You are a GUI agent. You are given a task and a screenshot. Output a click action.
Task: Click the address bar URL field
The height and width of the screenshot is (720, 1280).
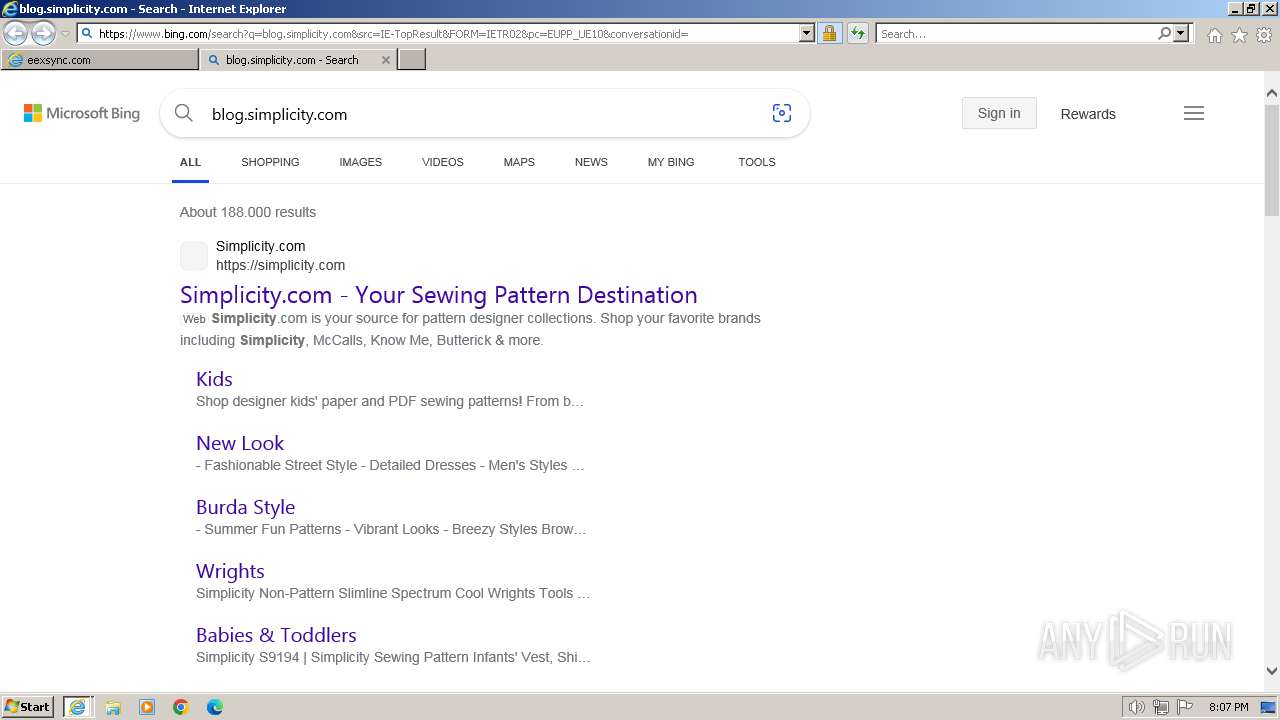(x=446, y=33)
